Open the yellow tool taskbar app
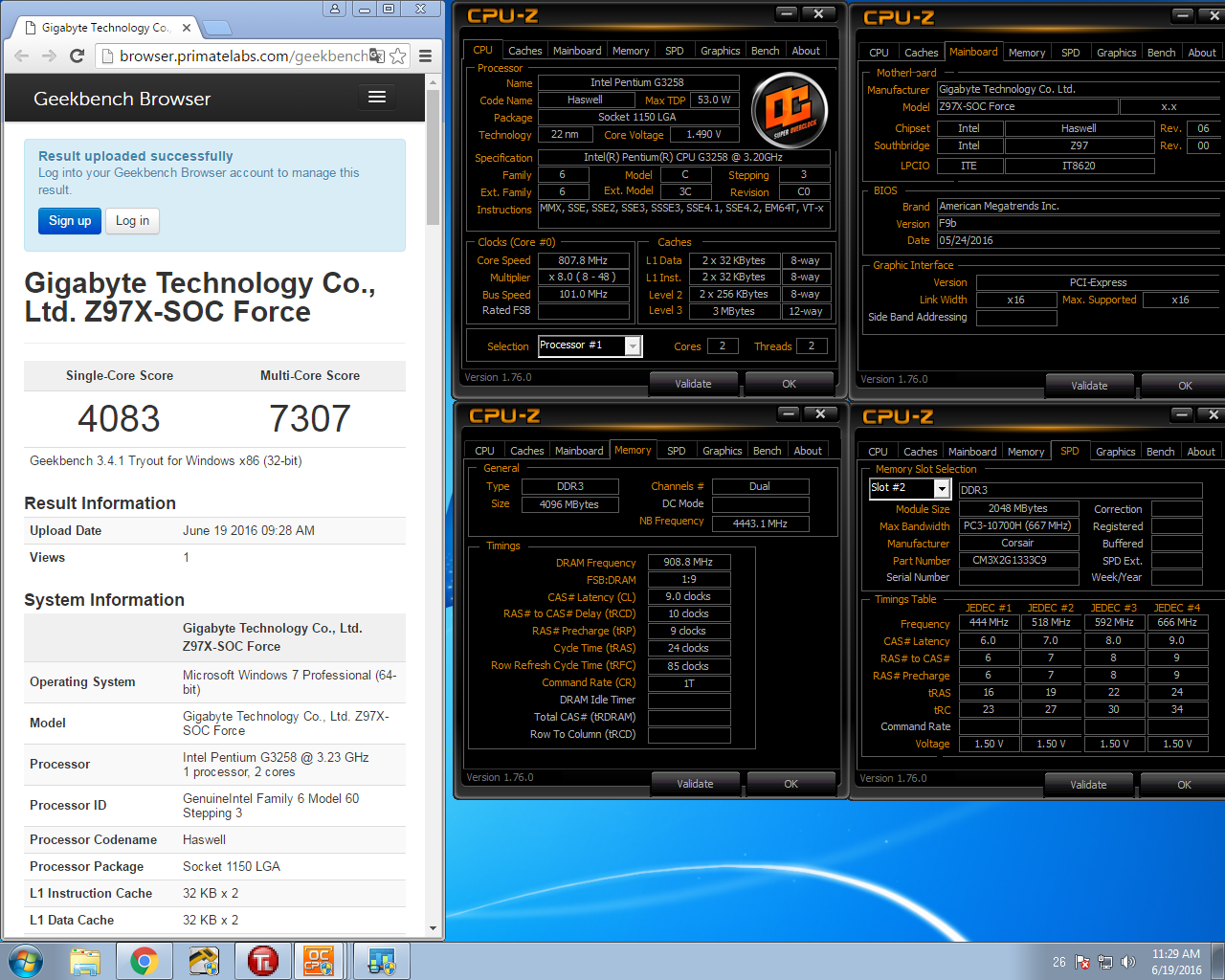Screen dimensions: 1225x980 click(x=204, y=961)
